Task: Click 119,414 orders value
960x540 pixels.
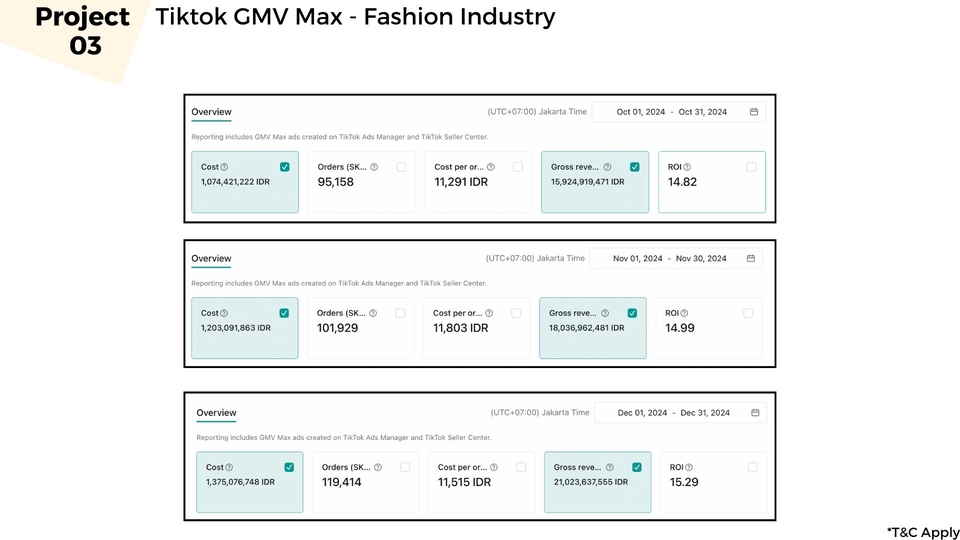Action: 342,482
